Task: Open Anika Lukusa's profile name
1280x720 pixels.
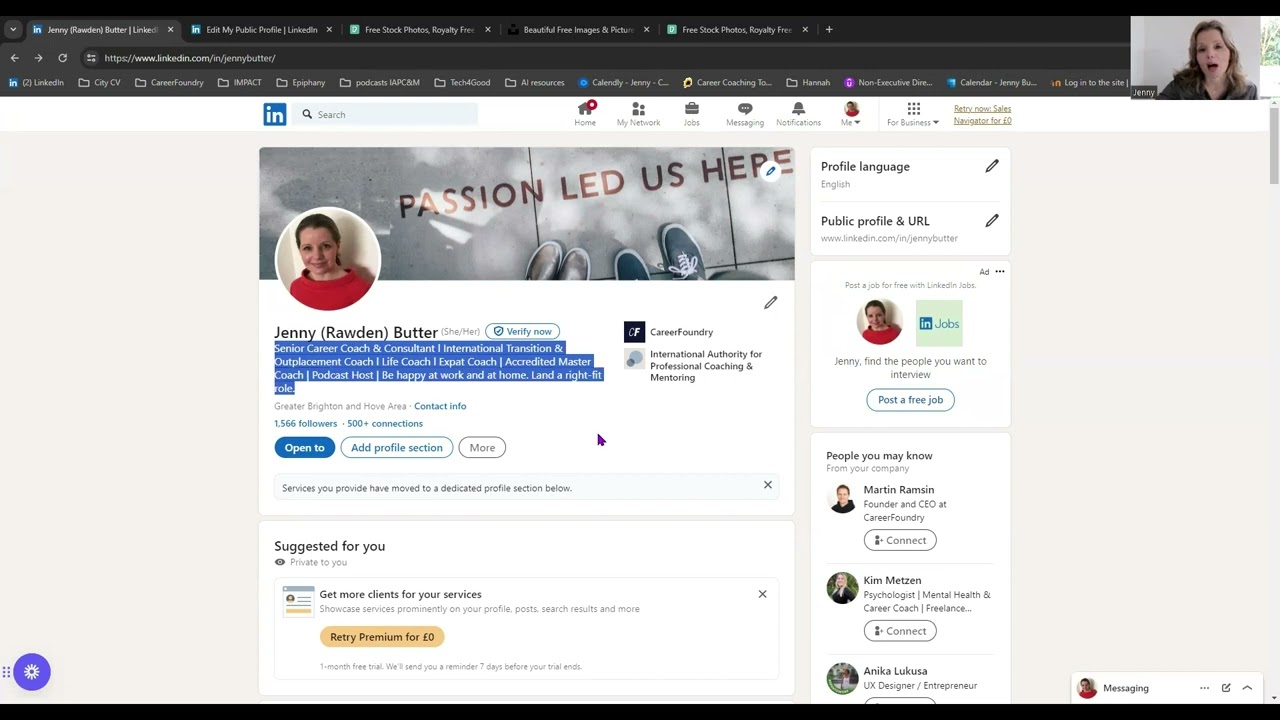Action: point(895,671)
